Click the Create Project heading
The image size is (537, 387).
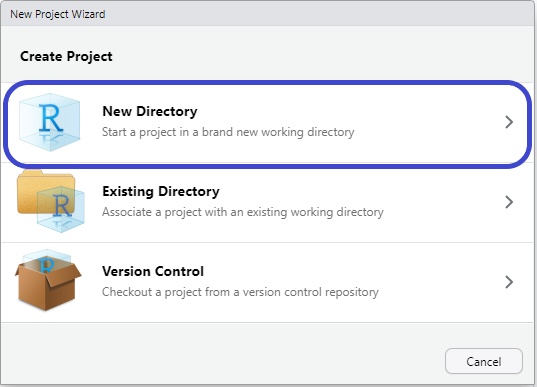[66, 56]
